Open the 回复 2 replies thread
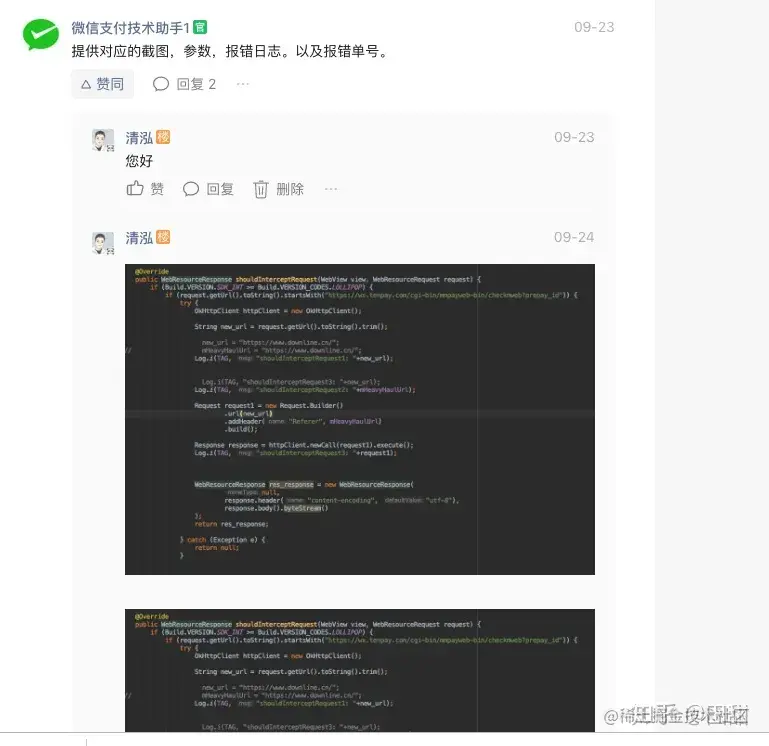Viewport: 769px width, 746px height. (x=184, y=84)
